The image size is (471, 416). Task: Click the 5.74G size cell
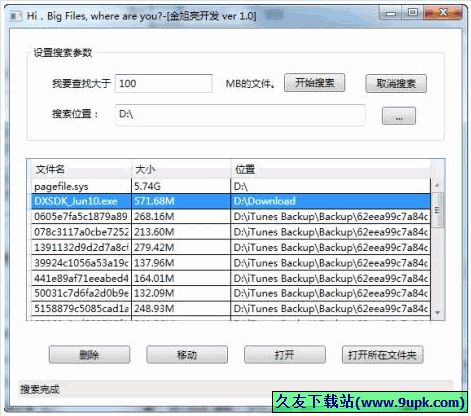pyautogui.click(x=181, y=186)
